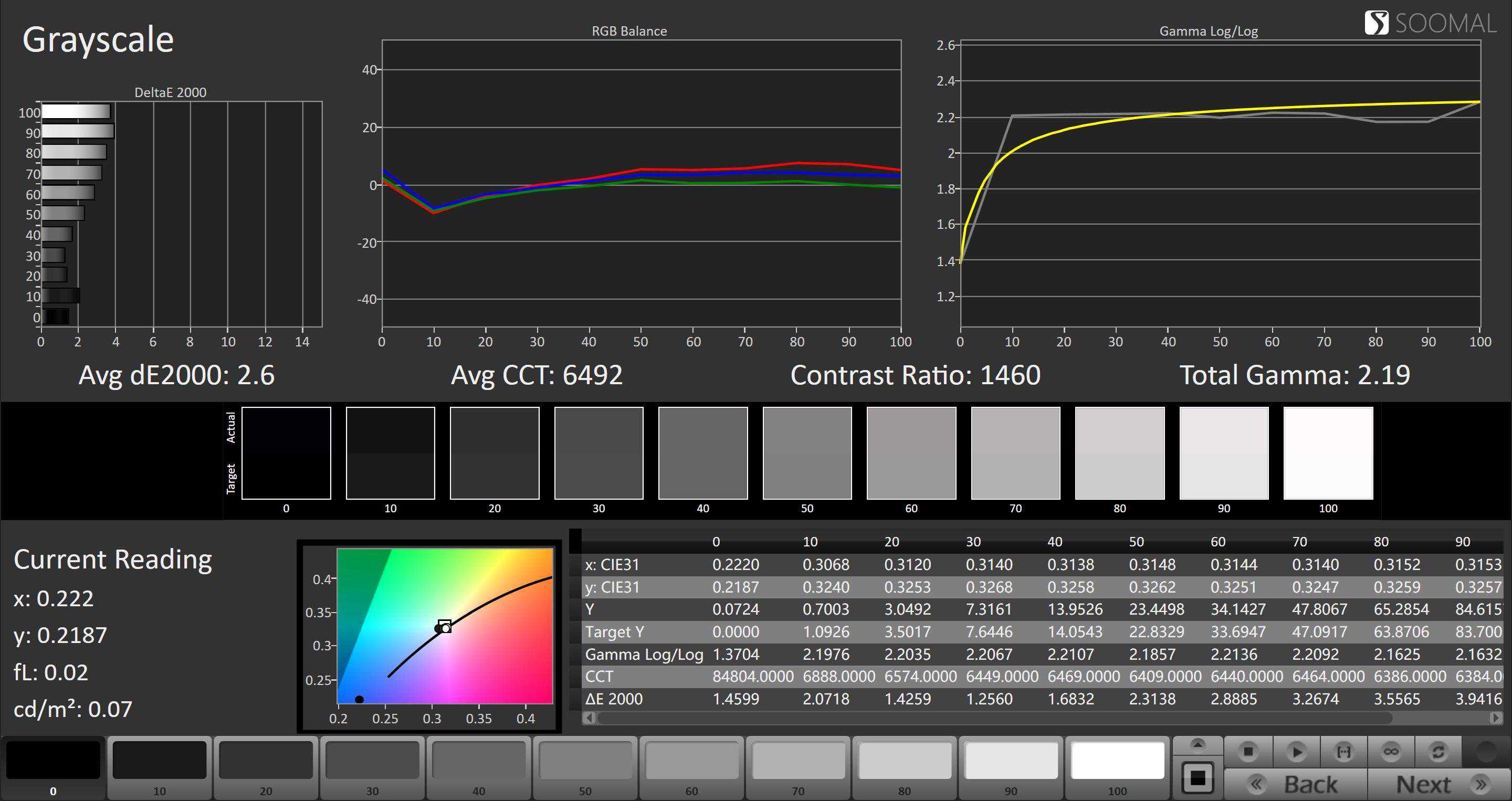Click the SOOMAL logo
This screenshot has height=801, width=1512.
pos(1430,24)
